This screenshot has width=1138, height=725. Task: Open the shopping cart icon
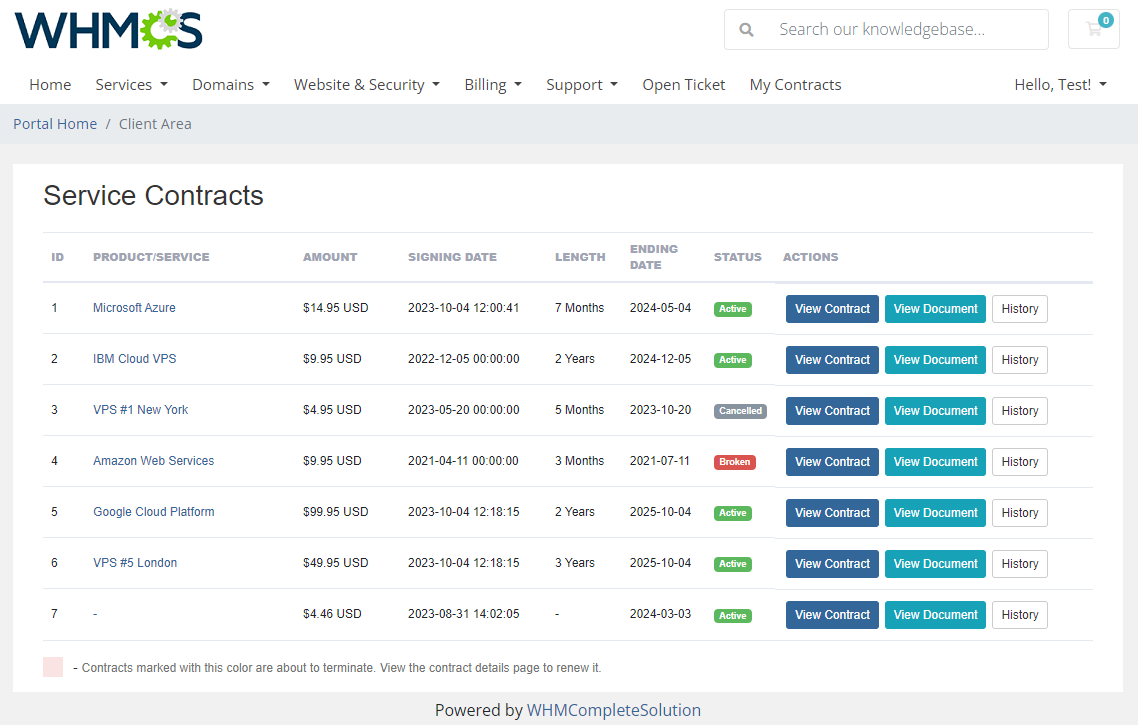pos(1094,29)
